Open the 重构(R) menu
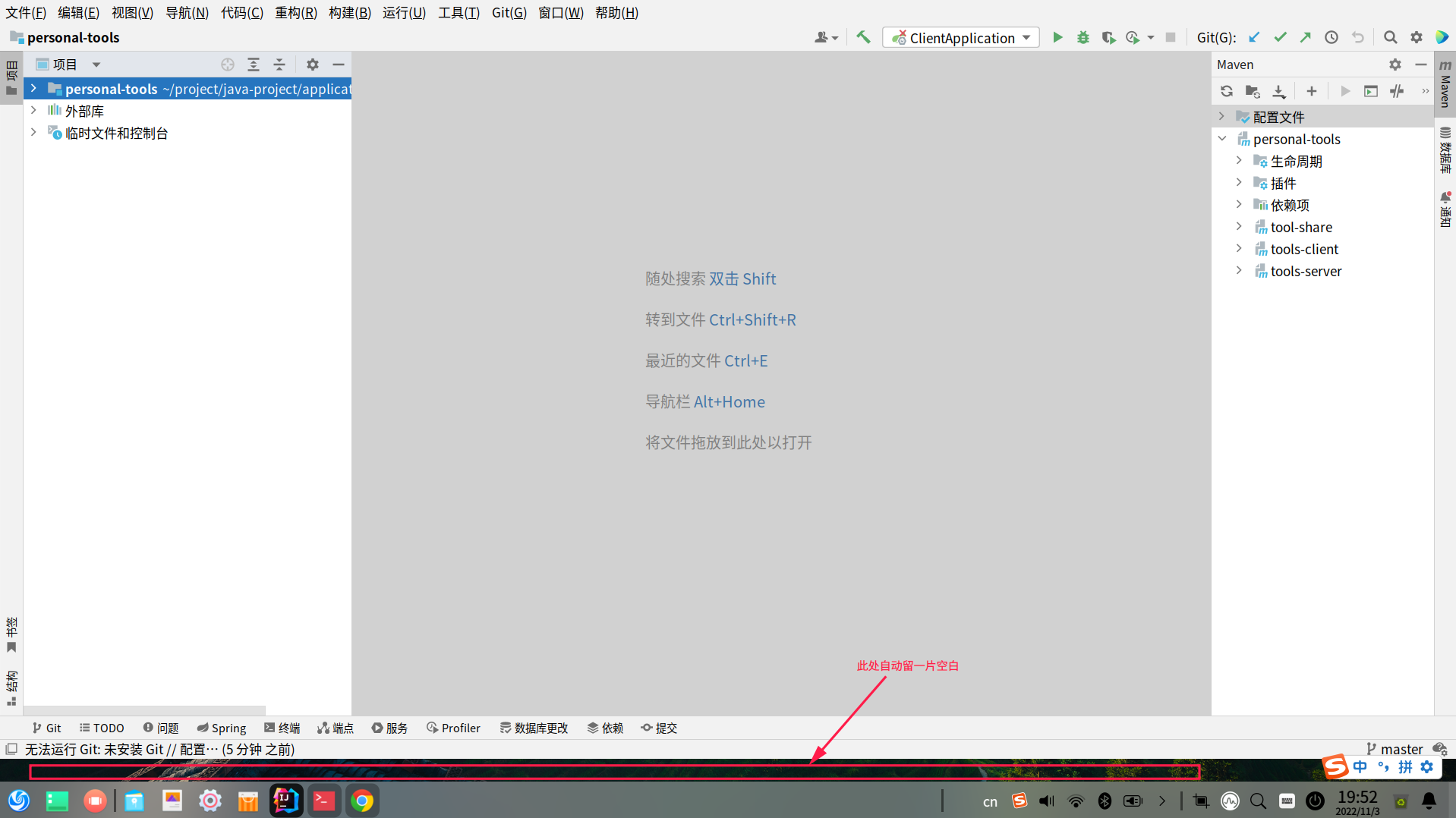The image size is (1456, 818). click(296, 13)
